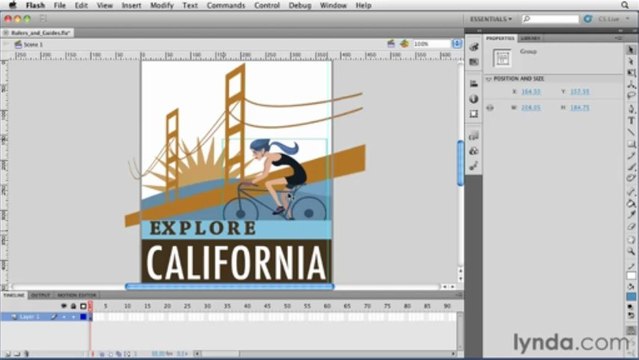
Task: Select the Subselection tool
Action: click(631, 61)
